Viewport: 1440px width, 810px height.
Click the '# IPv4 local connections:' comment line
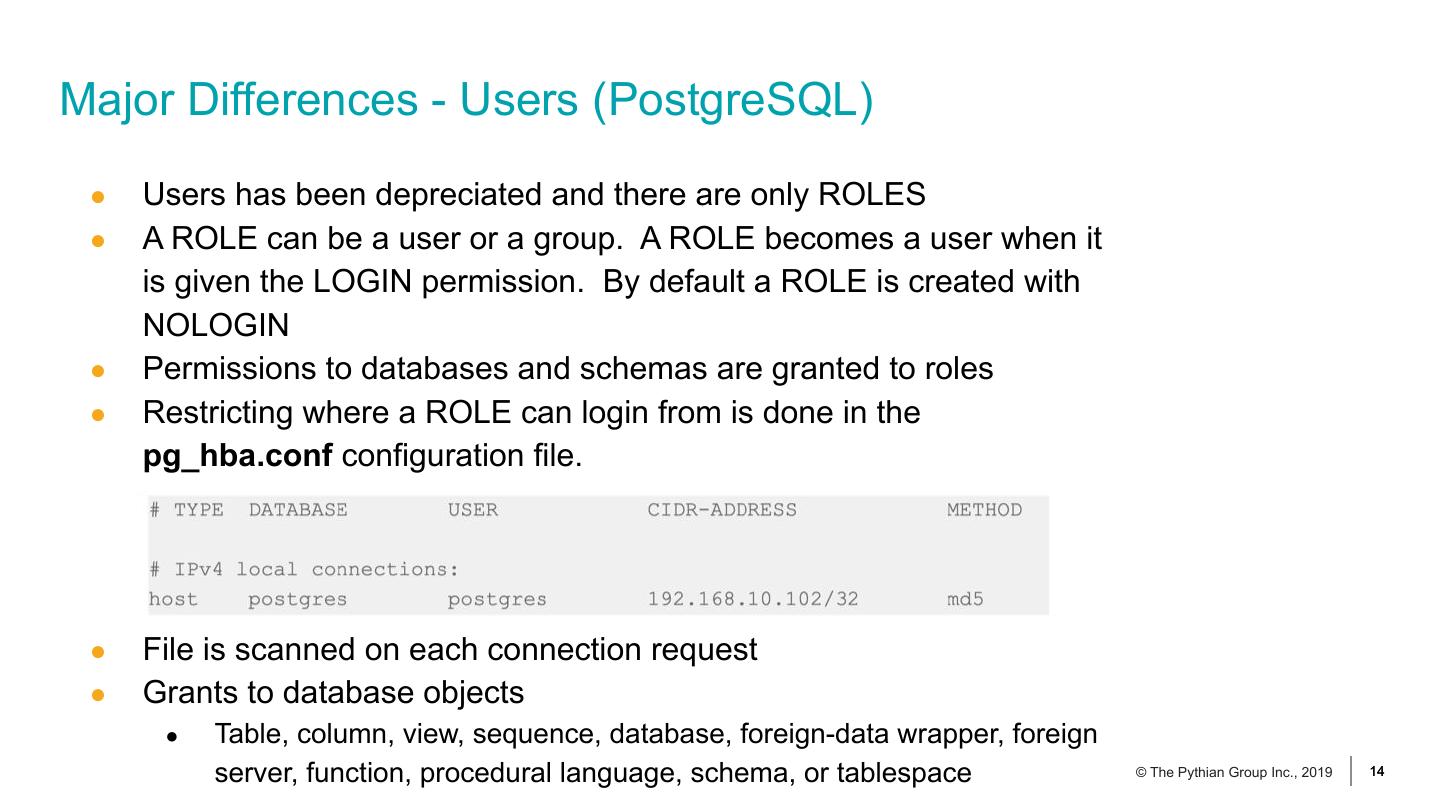click(304, 570)
